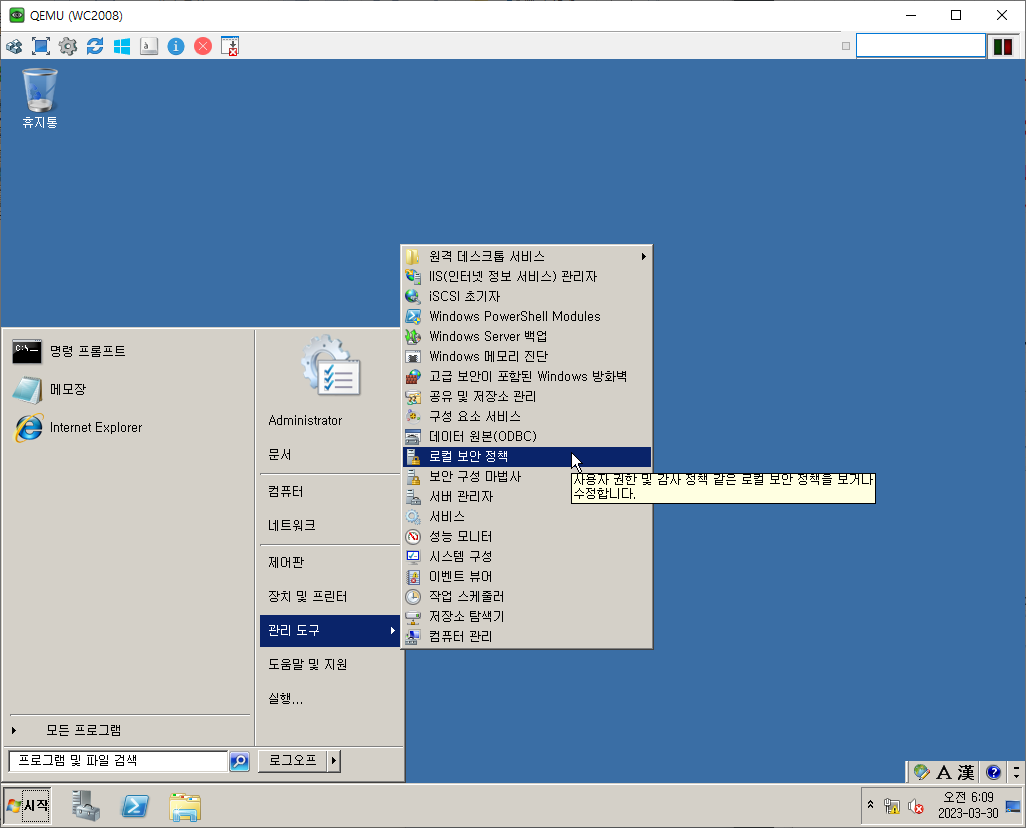Click the QEMU toolbar icon with red X
Viewport: 1026px width, 828px height.
[230, 46]
